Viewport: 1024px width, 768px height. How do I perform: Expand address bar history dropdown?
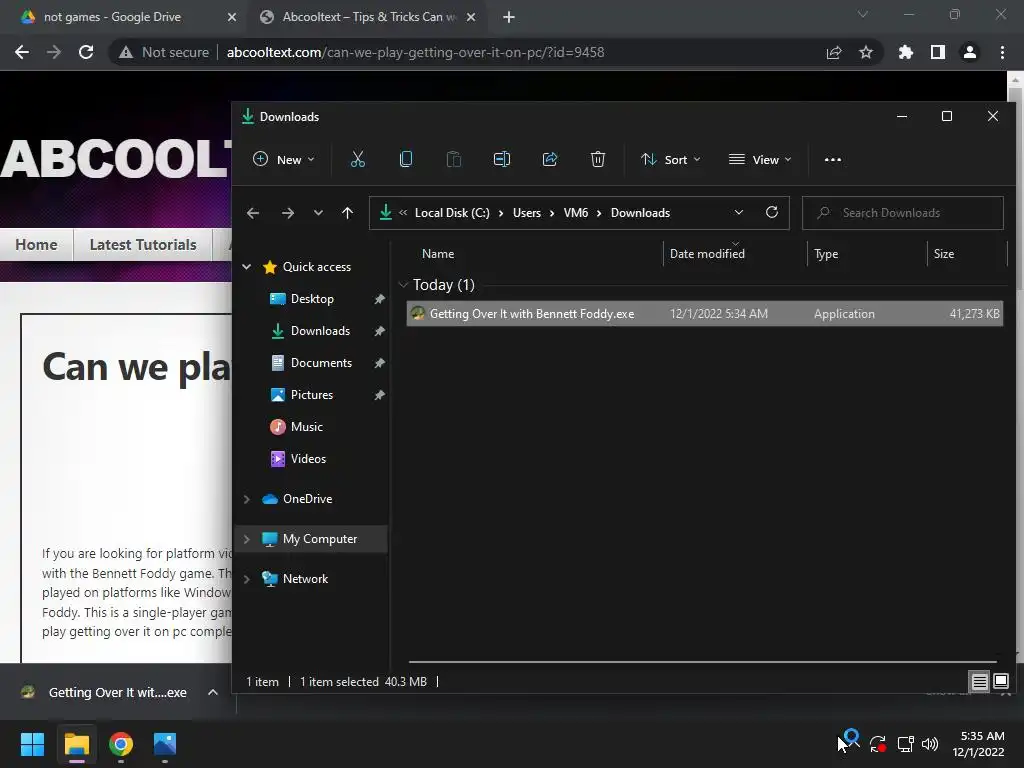click(739, 213)
